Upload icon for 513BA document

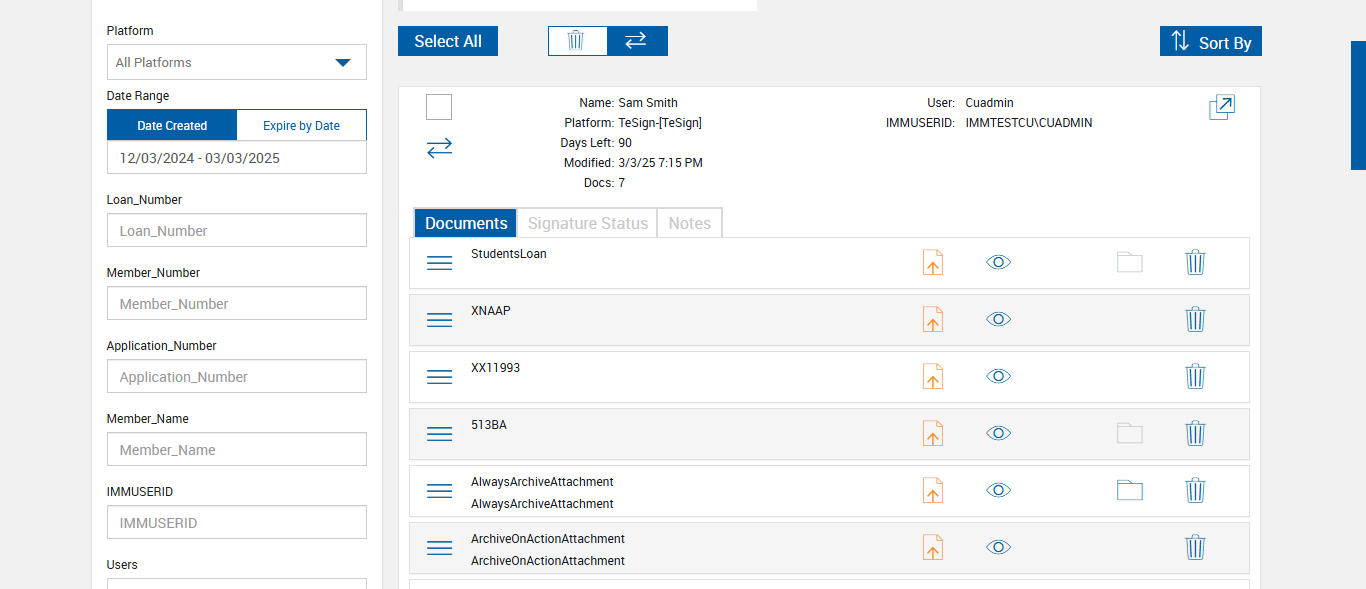pos(932,434)
